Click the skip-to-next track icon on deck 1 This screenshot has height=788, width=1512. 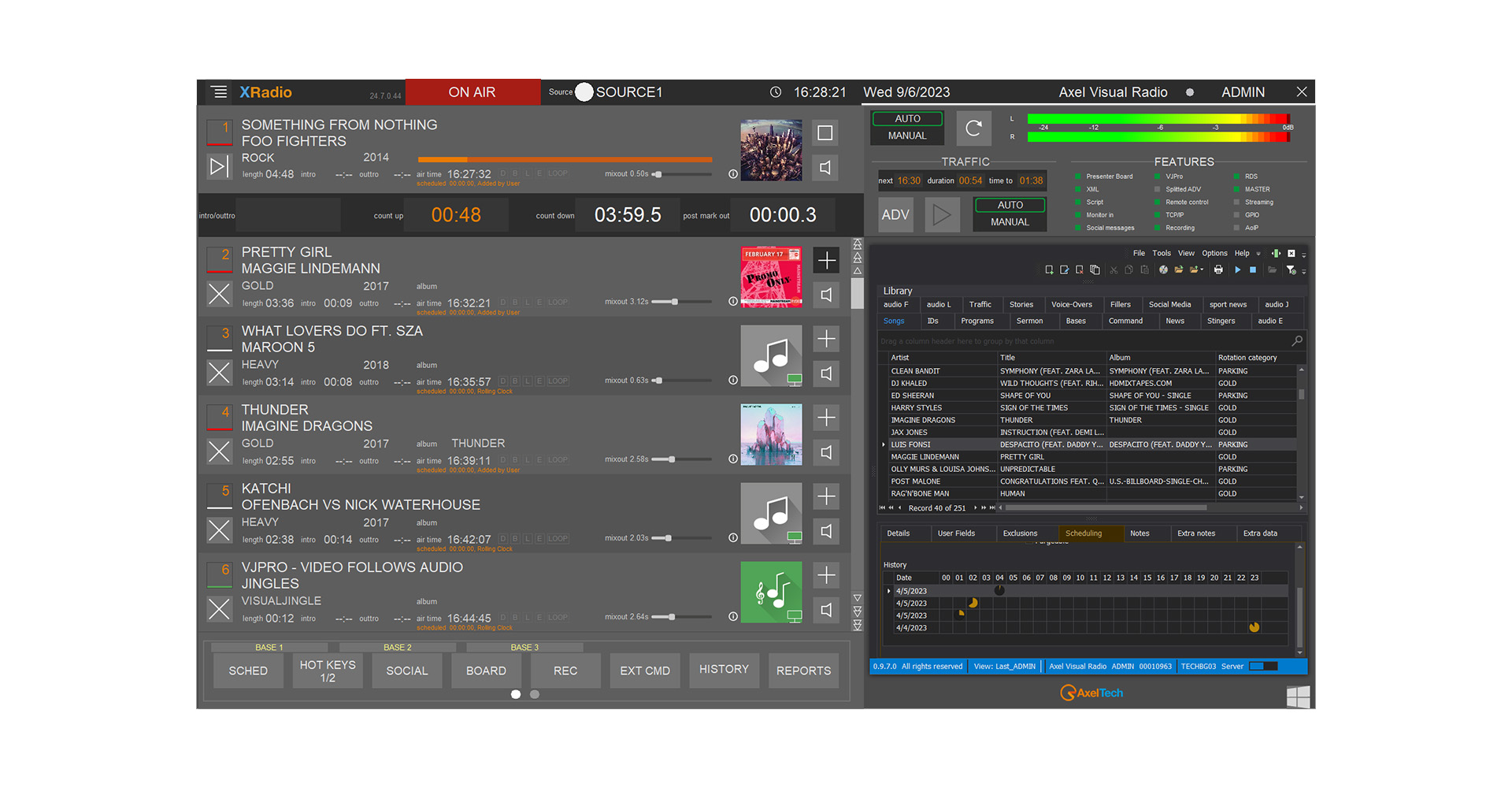pyautogui.click(x=219, y=166)
